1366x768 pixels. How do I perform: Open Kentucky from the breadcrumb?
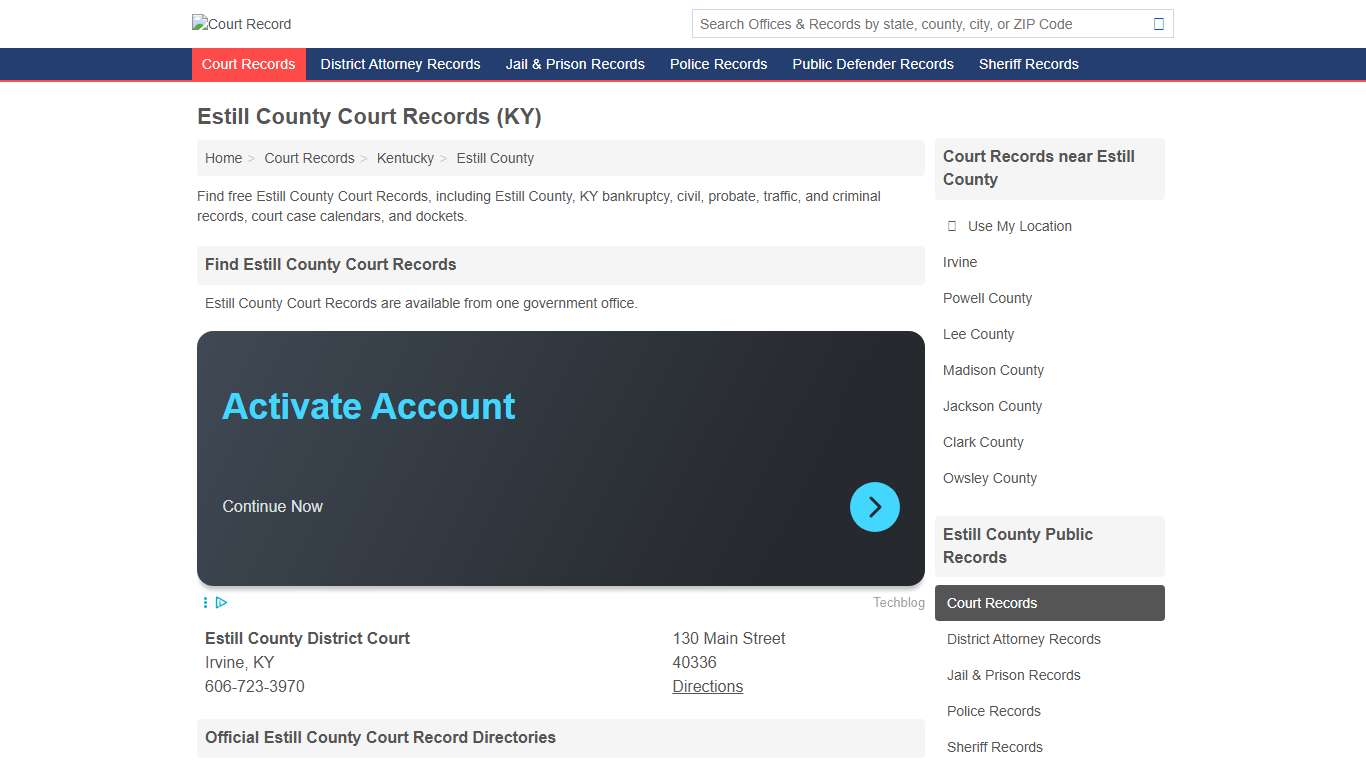pos(405,158)
